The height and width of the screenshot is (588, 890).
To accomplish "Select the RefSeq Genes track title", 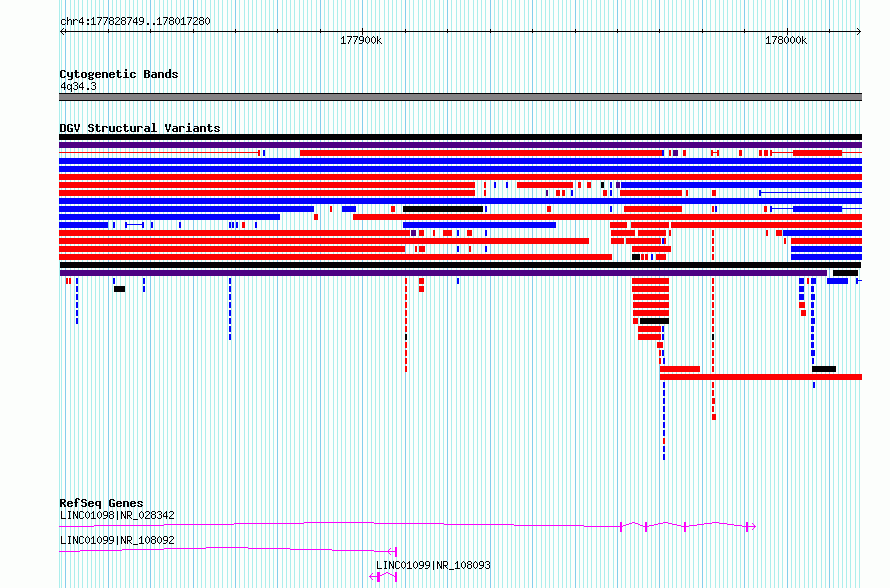I will coord(101,503).
